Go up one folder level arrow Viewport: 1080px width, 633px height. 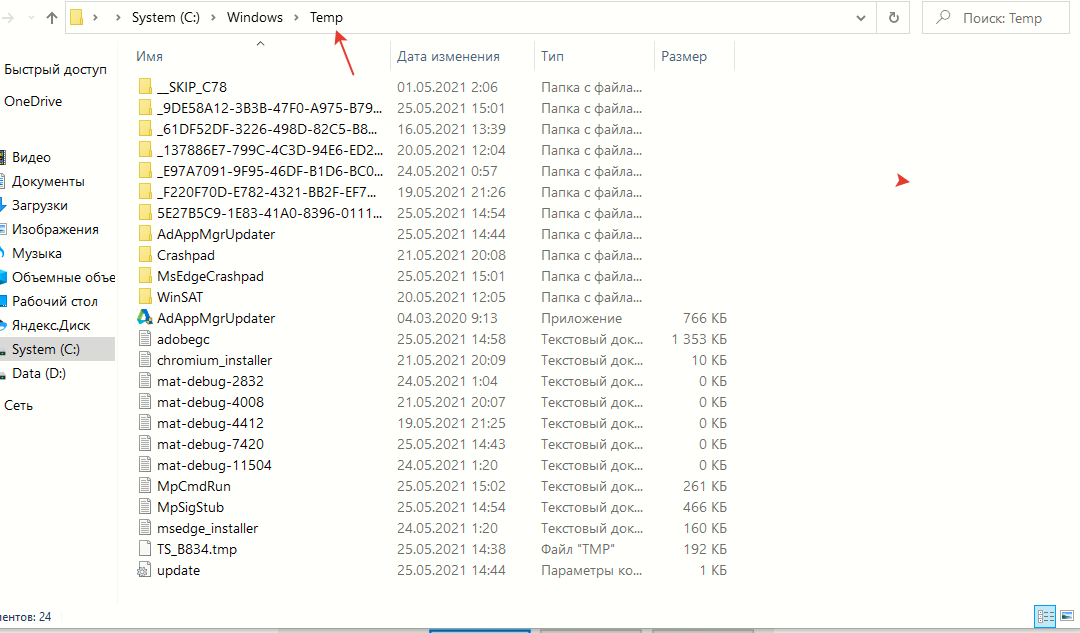coord(52,18)
